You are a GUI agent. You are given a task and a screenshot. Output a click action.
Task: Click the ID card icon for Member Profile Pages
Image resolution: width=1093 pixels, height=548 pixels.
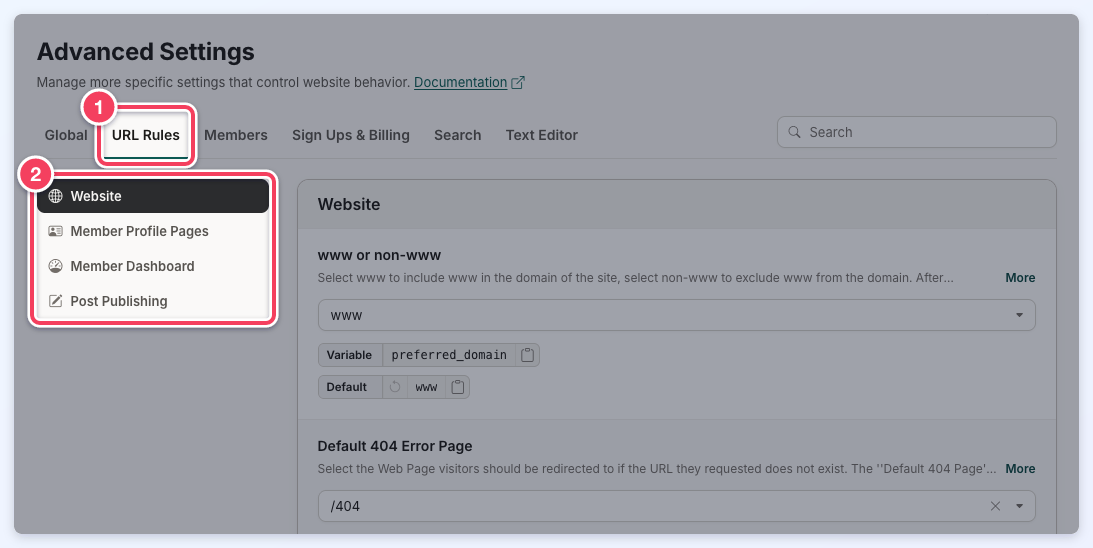55,231
